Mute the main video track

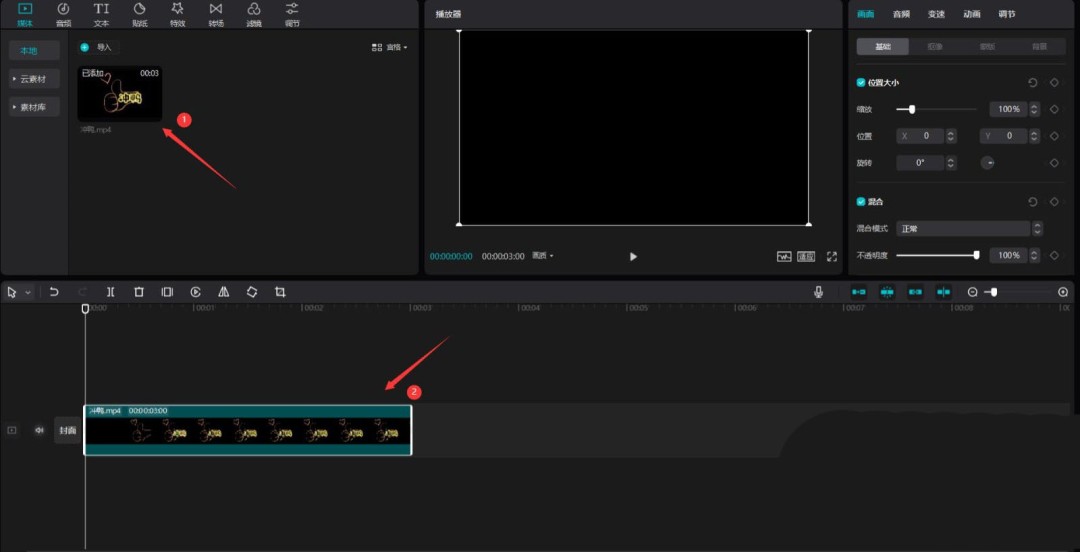[39, 430]
